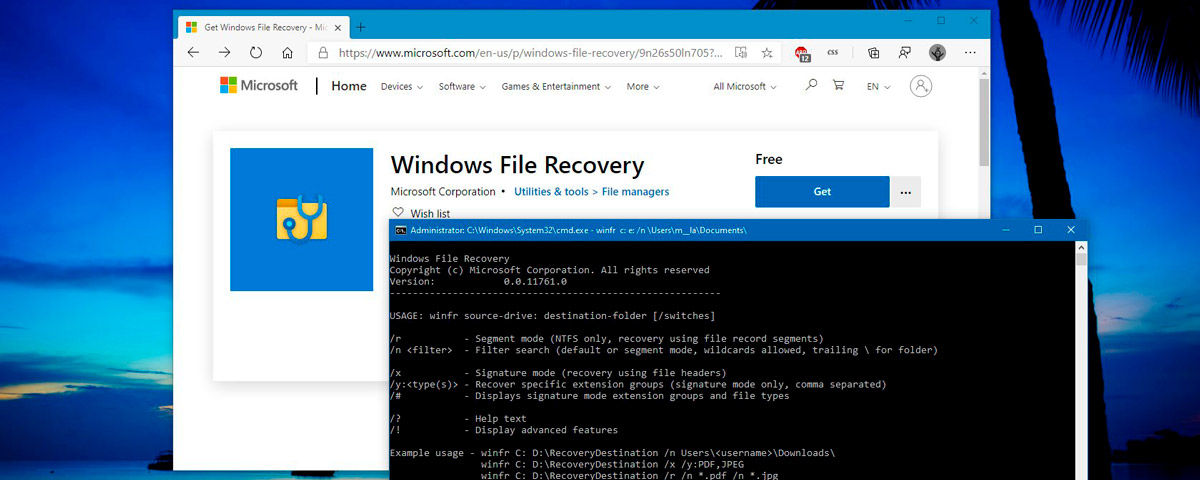Open the browser home page icon
1200x480 pixels.
tap(288, 53)
